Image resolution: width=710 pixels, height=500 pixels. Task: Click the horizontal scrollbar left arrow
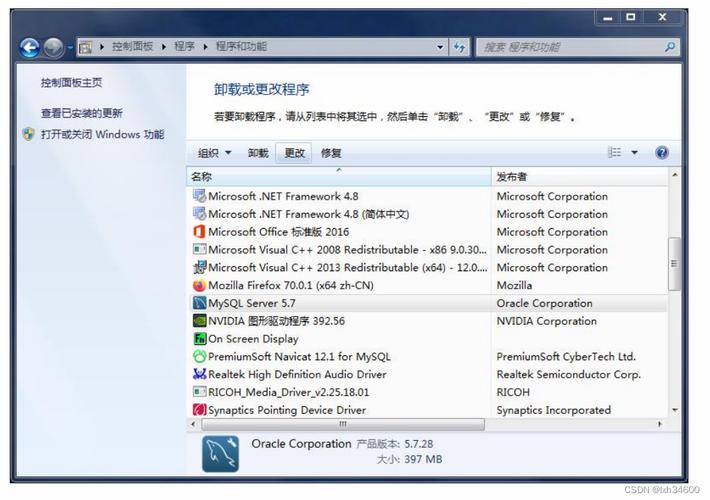click(193, 424)
